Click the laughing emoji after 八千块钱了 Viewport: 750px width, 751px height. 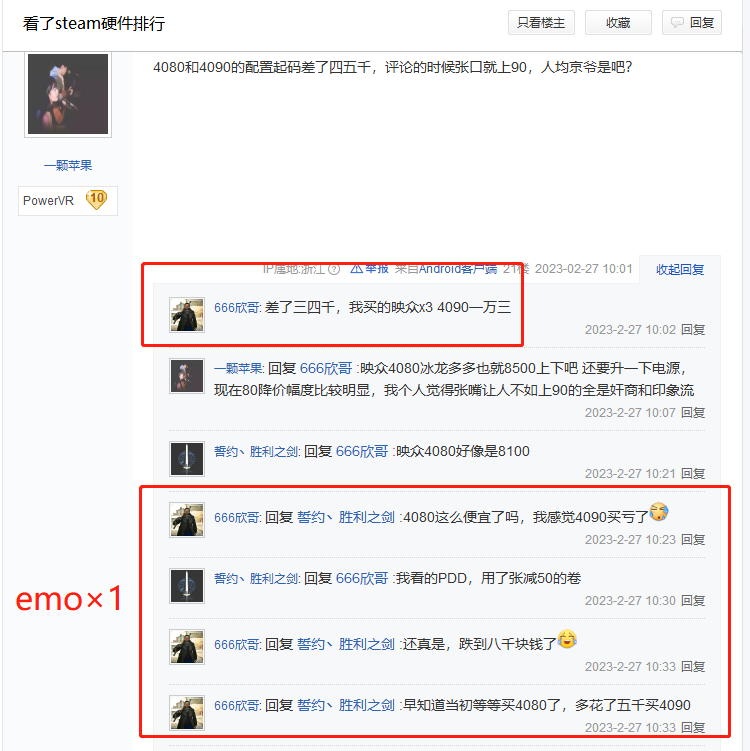pyautogui.click(x=567, y=638)
